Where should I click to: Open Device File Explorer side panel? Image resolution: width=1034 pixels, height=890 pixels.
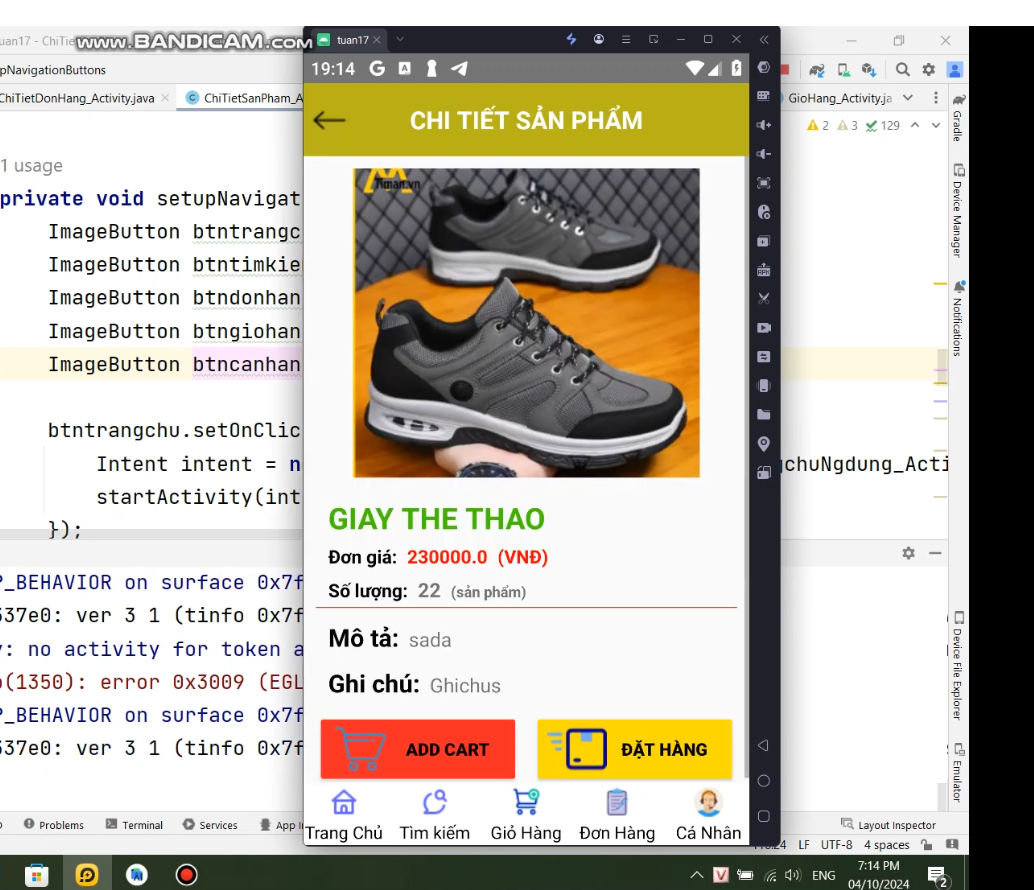958,666
